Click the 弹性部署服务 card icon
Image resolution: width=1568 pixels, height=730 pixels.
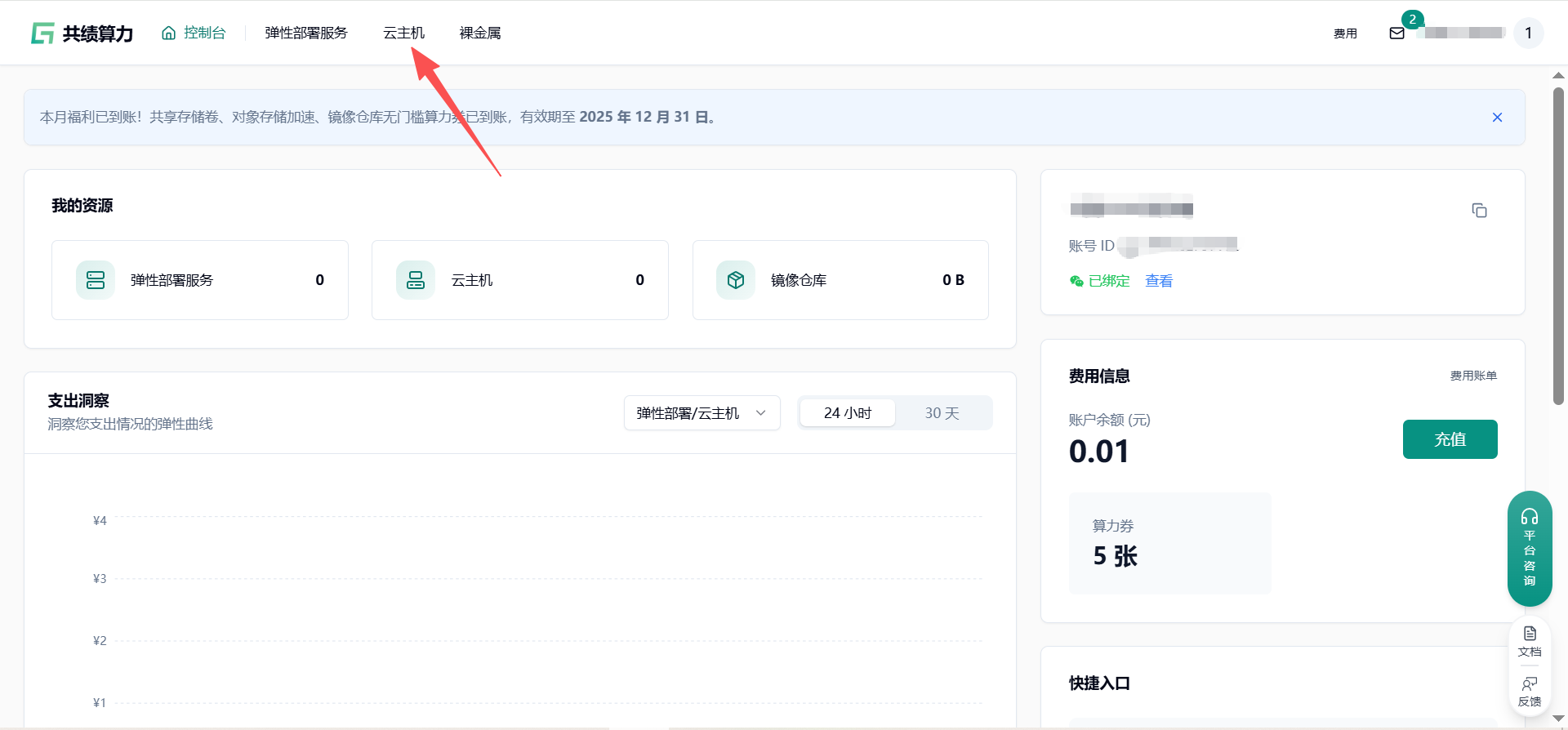click(96, 280)
